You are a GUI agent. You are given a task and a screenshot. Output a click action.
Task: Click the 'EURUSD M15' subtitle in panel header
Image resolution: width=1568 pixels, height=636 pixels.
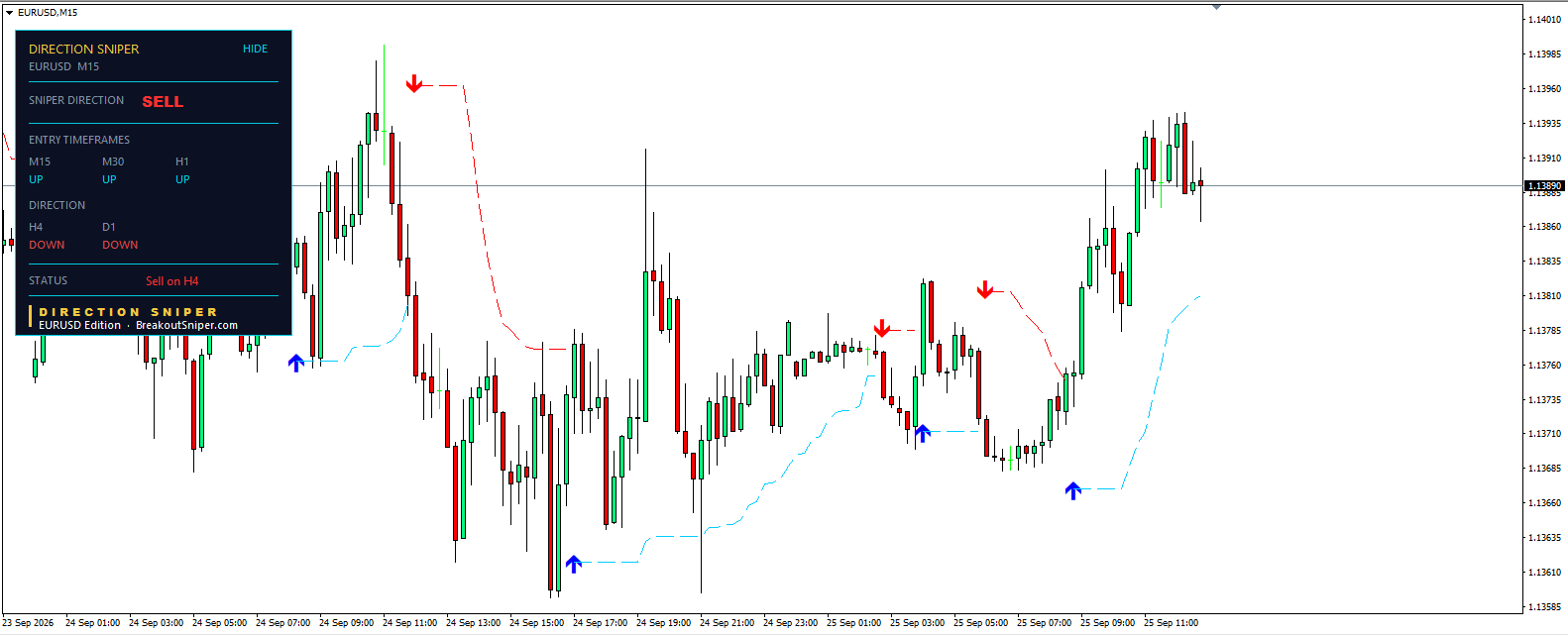point(63,66)
